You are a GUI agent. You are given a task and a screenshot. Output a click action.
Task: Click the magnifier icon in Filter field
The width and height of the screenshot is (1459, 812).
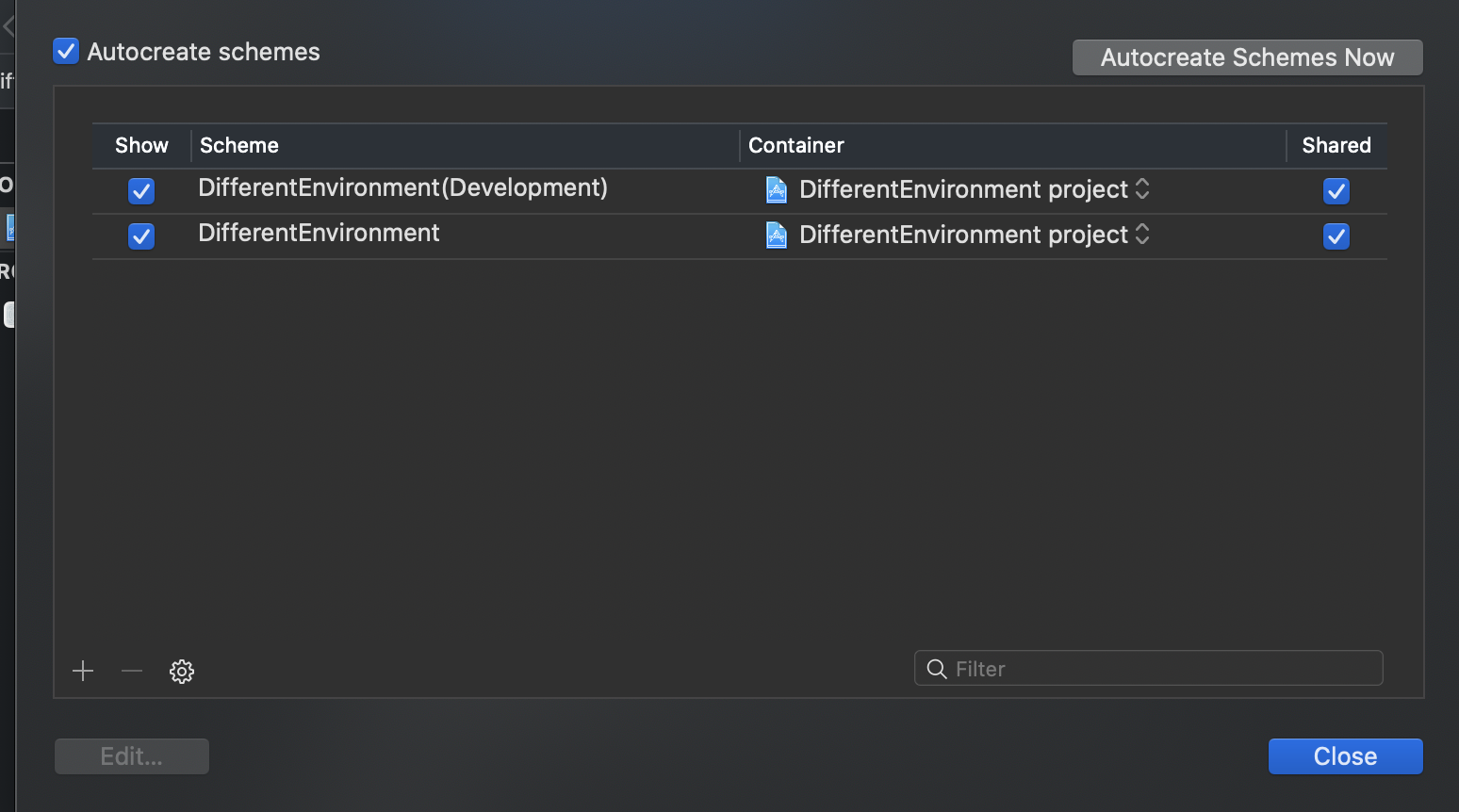tap(937, 669)
